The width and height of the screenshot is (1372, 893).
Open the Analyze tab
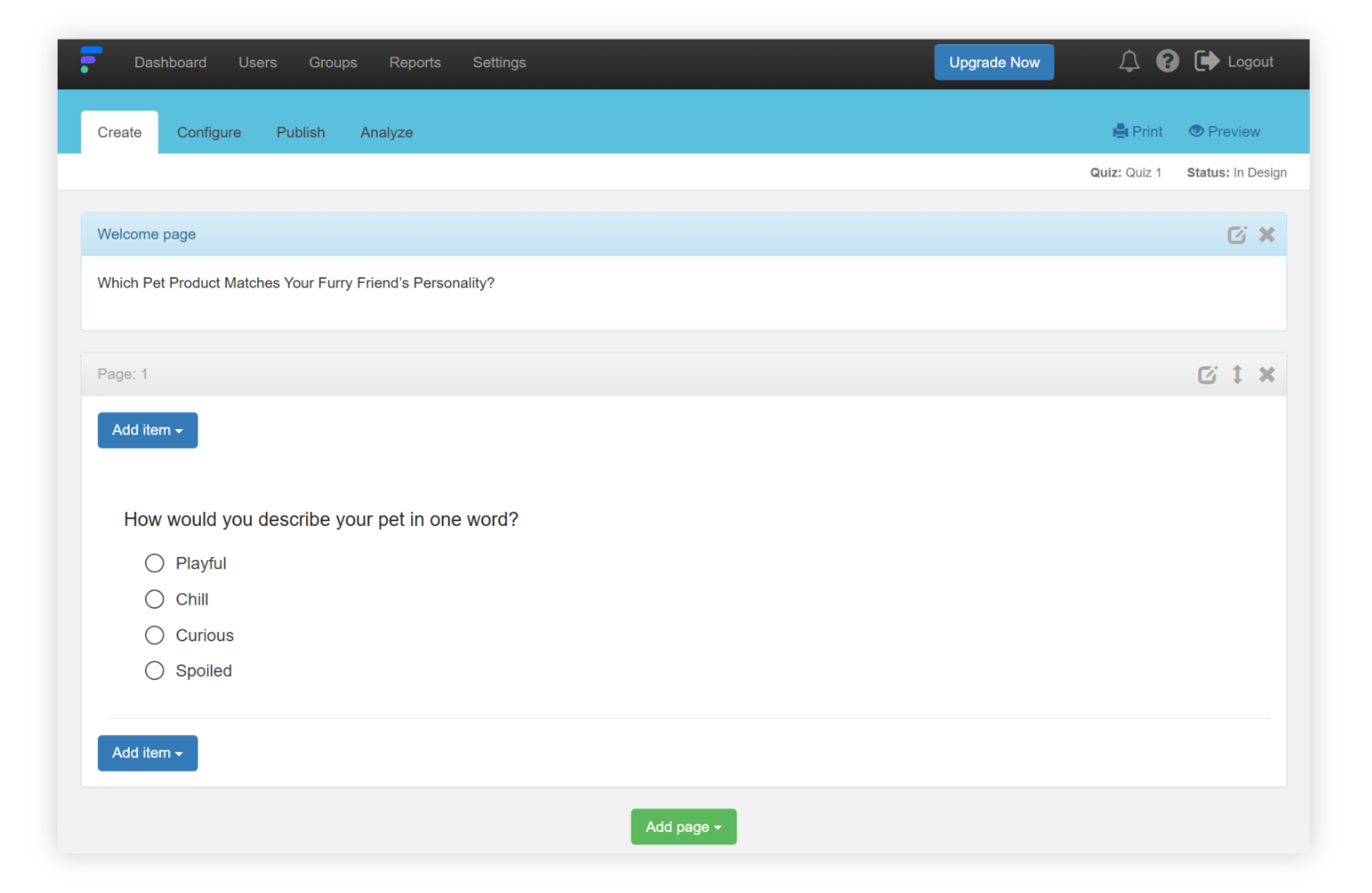386,132
